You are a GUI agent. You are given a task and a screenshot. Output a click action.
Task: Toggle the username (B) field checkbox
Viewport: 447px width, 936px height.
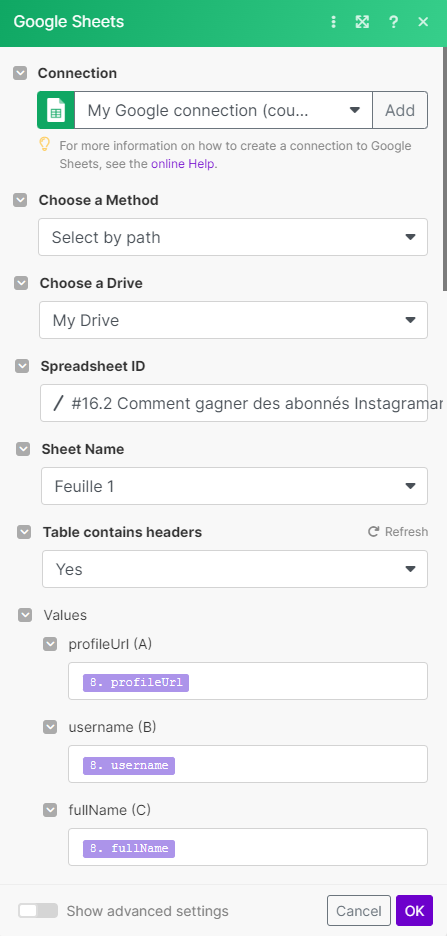(x=50, y=726)
